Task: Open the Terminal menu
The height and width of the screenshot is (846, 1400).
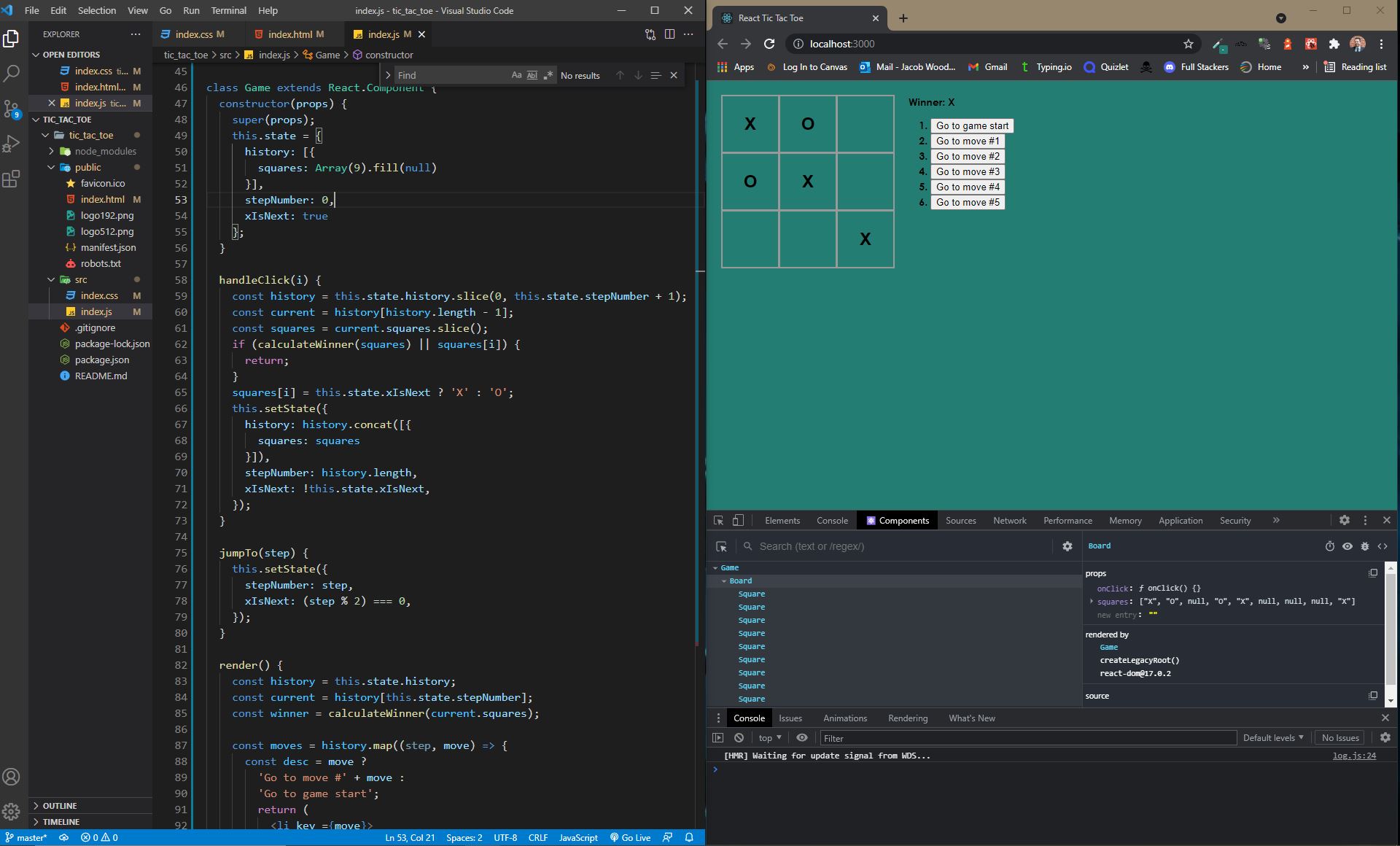Action: [228, 10]
